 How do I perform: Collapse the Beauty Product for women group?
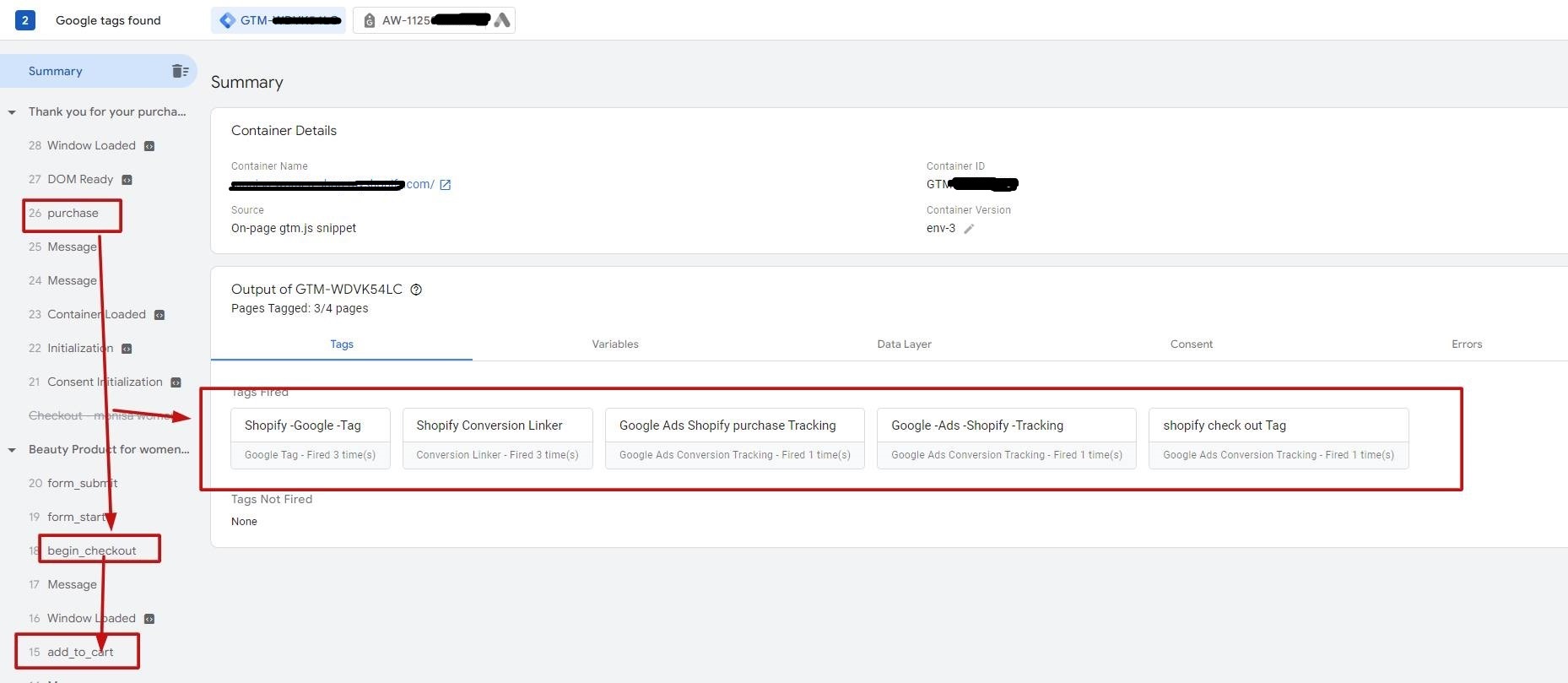pos(12,450)
